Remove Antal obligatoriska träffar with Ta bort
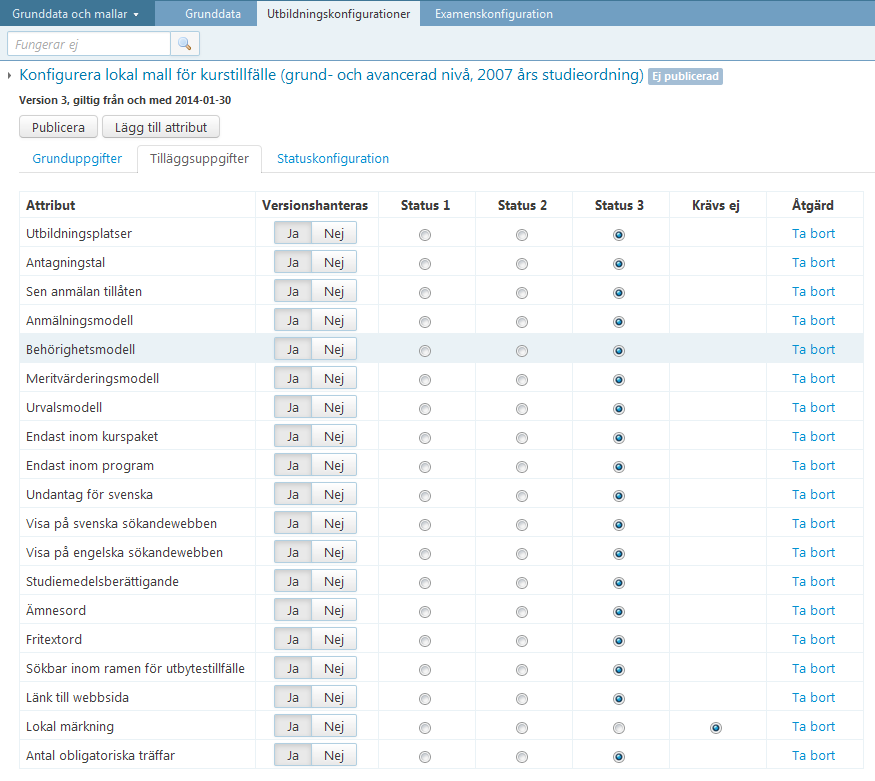The width and height of the screenshot is (875, 781). (x=813, y=756)
